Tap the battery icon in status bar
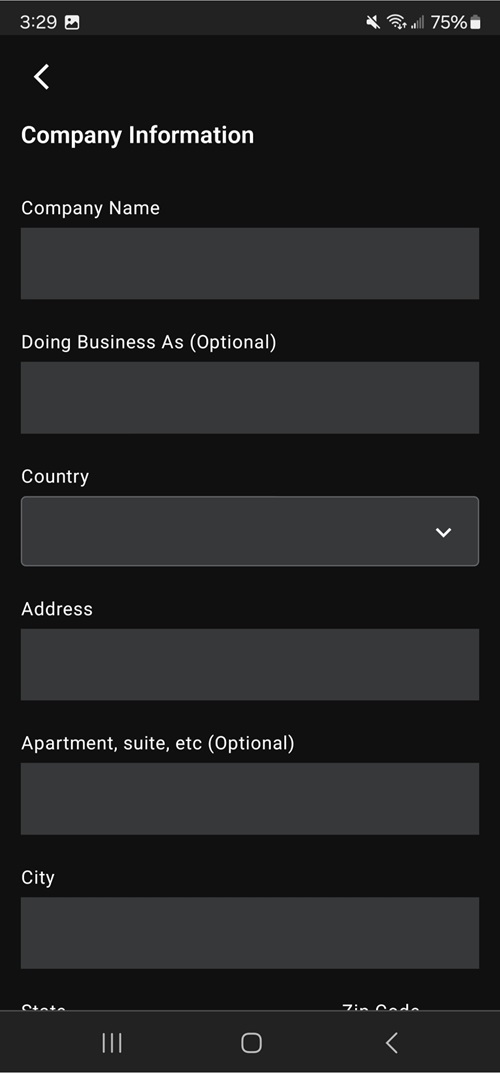Viewport: 500px width, 1073px height. 475,23
